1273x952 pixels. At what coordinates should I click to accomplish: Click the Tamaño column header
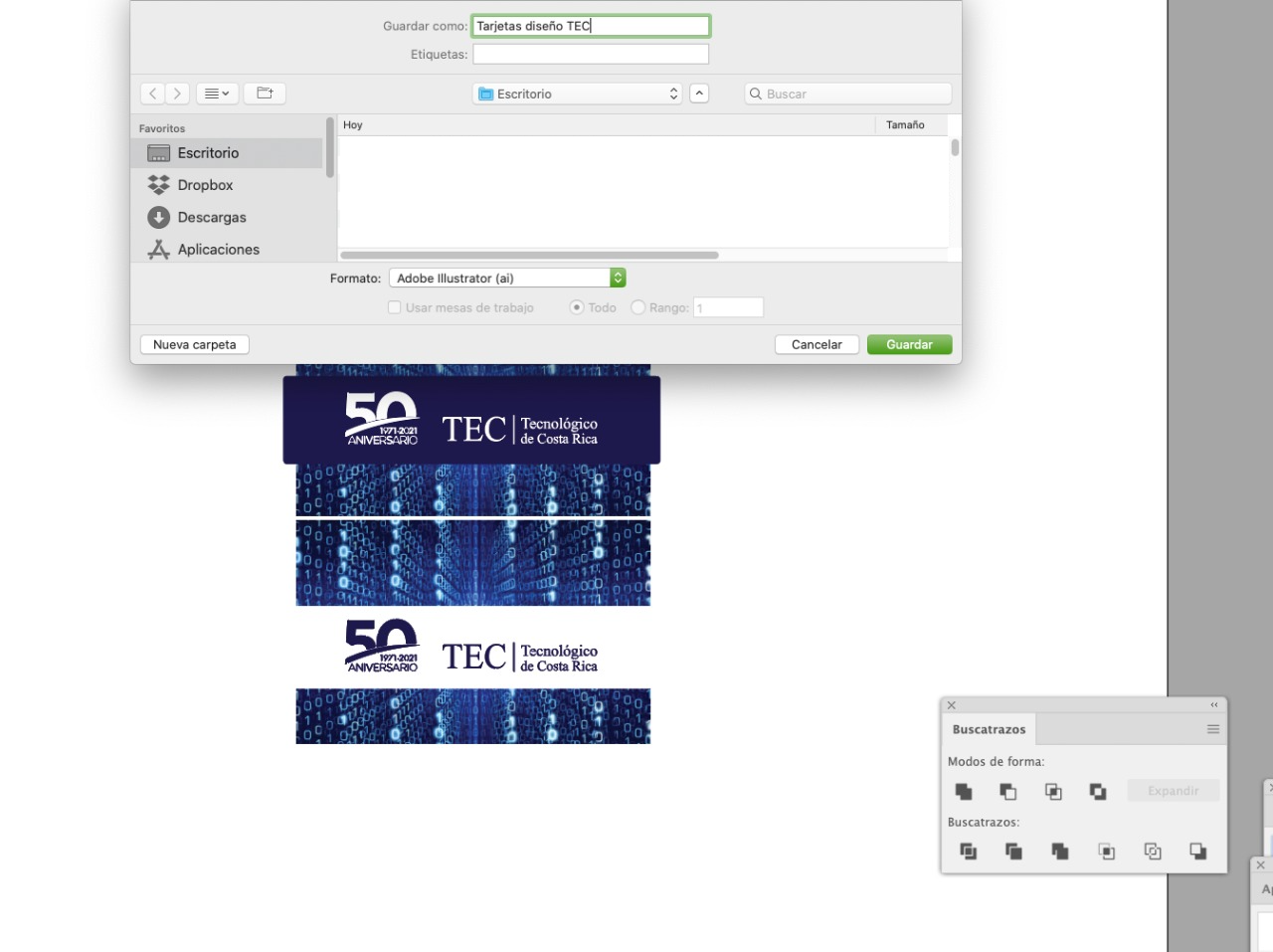tap(912, 125)
